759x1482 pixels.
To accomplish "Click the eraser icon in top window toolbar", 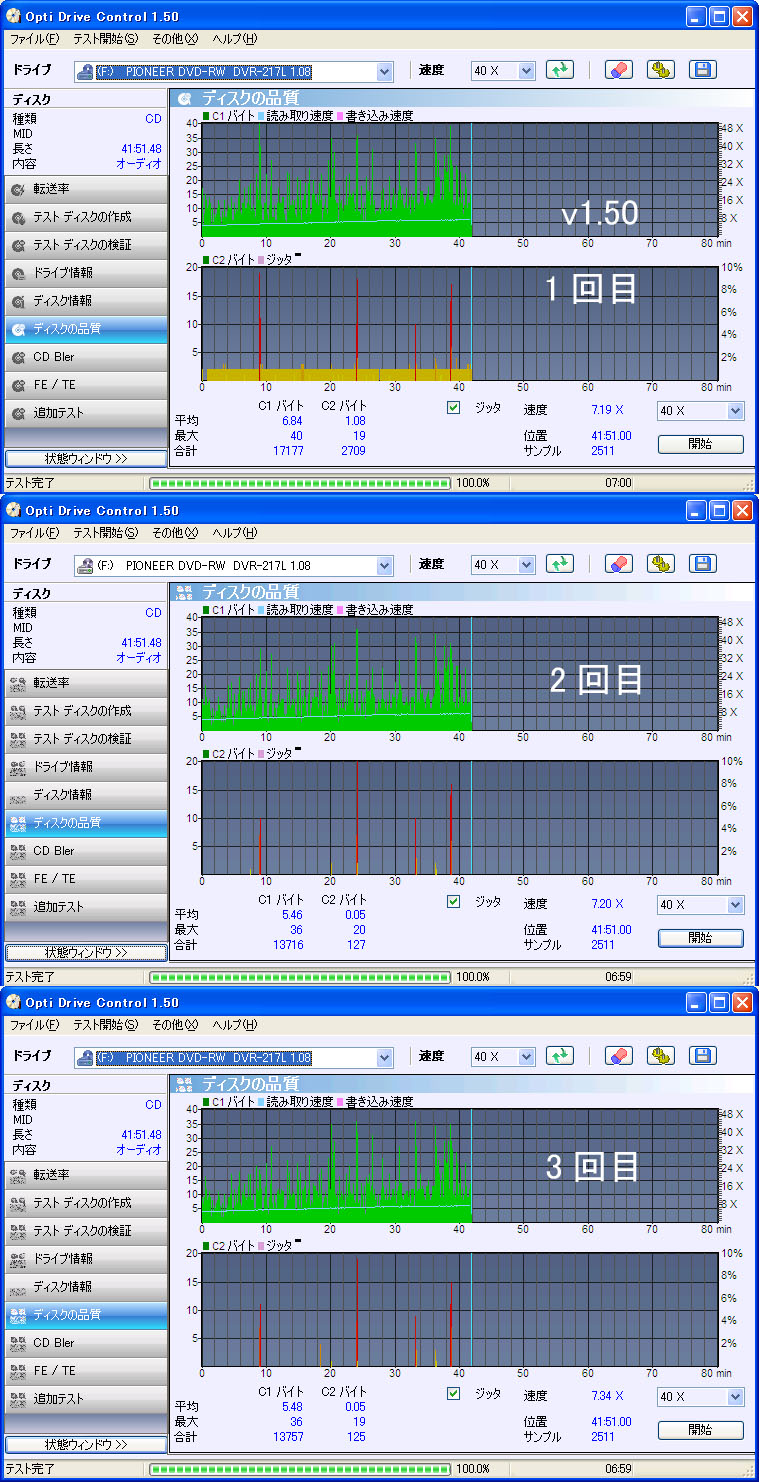I will 618,70.
